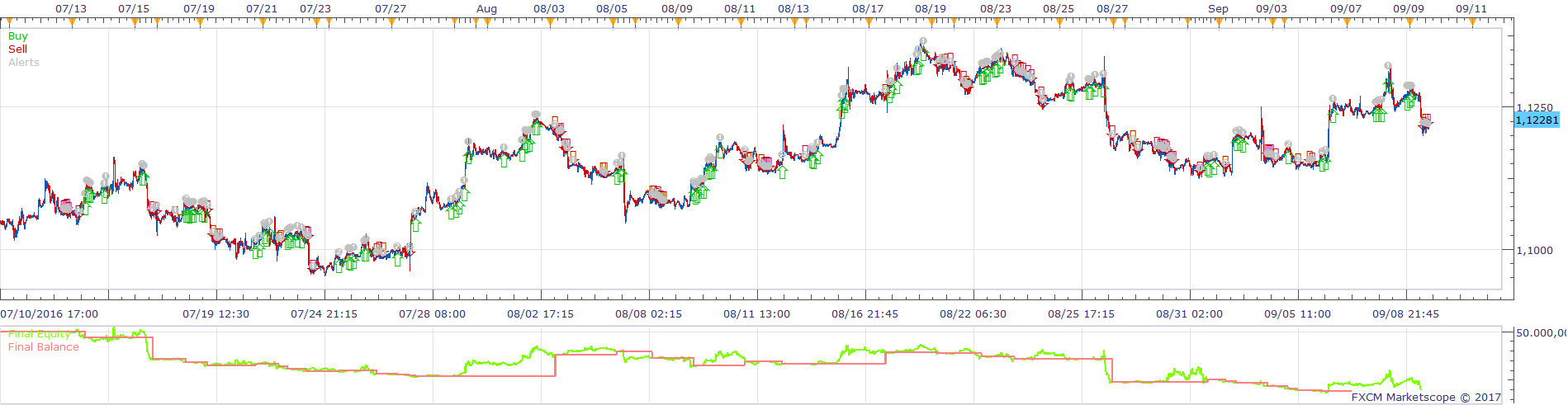1568x405 pixels.
Task: Click the orange marker under 07/21
Action: (263, 23)
